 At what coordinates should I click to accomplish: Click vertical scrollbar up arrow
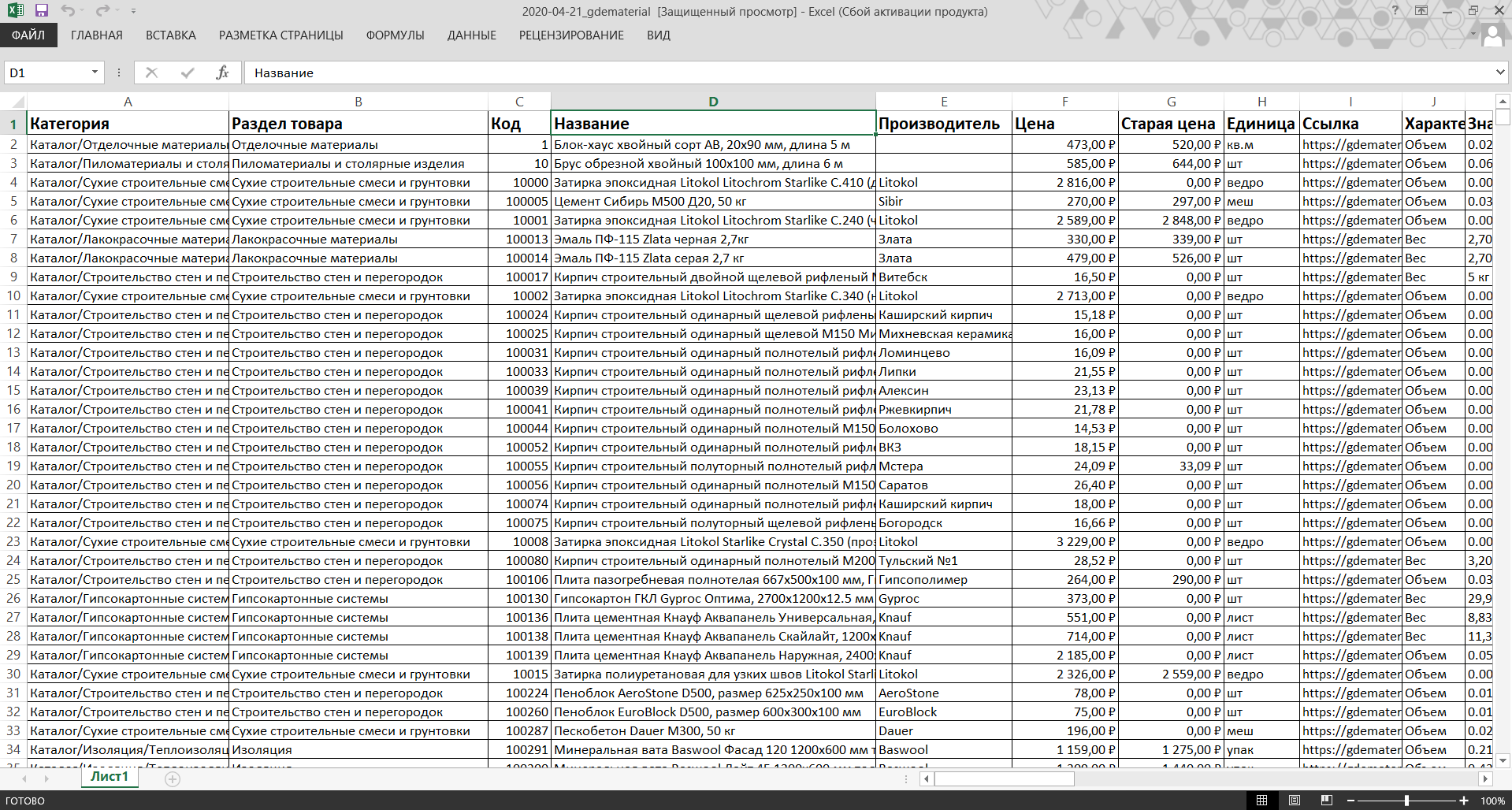click(x=1503, y=102)
